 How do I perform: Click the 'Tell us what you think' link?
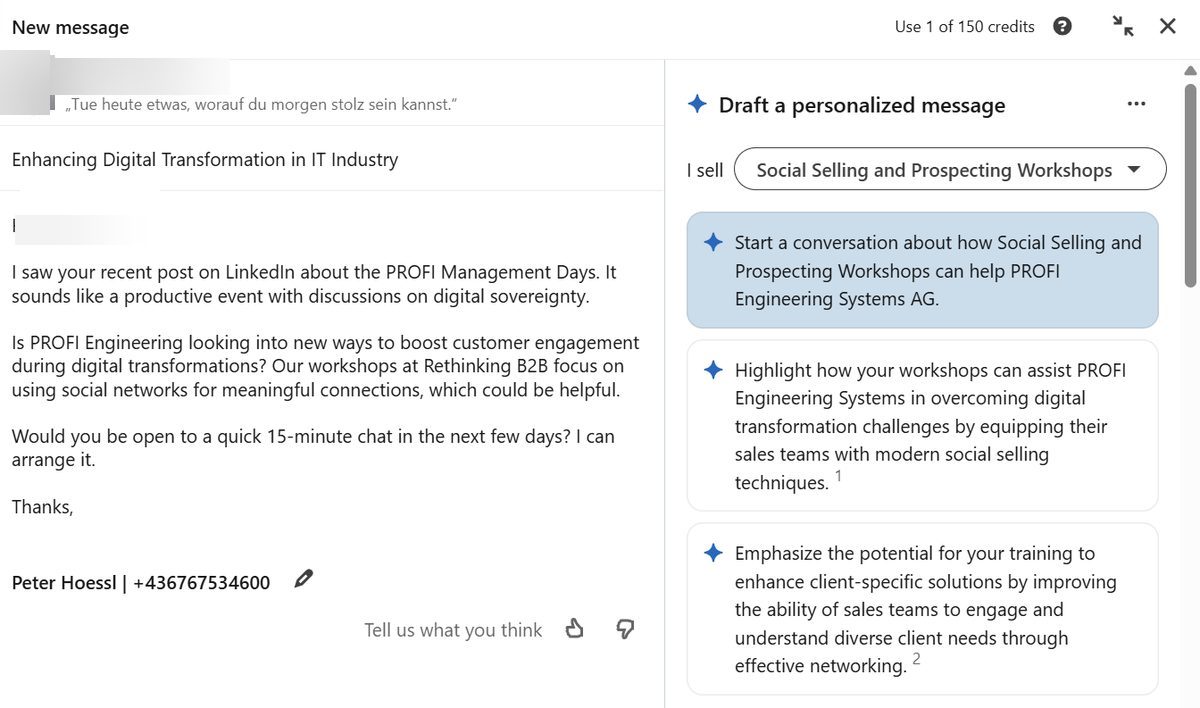pos(453,629)
